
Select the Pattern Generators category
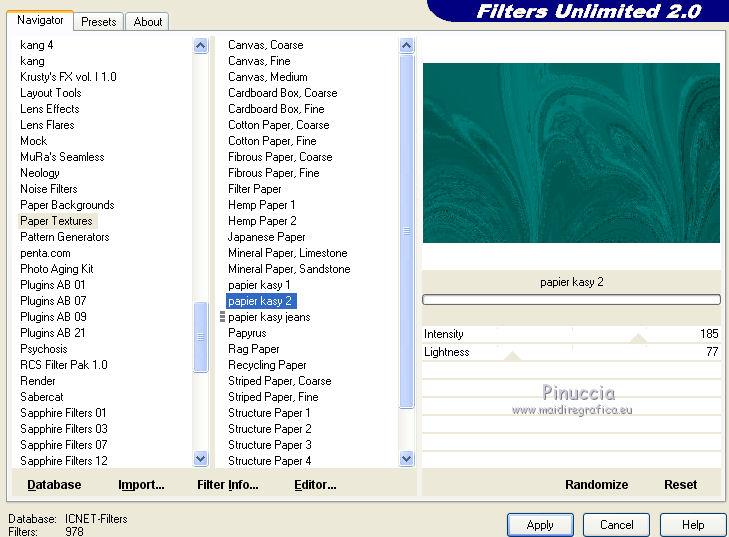[x=65, y=237]
